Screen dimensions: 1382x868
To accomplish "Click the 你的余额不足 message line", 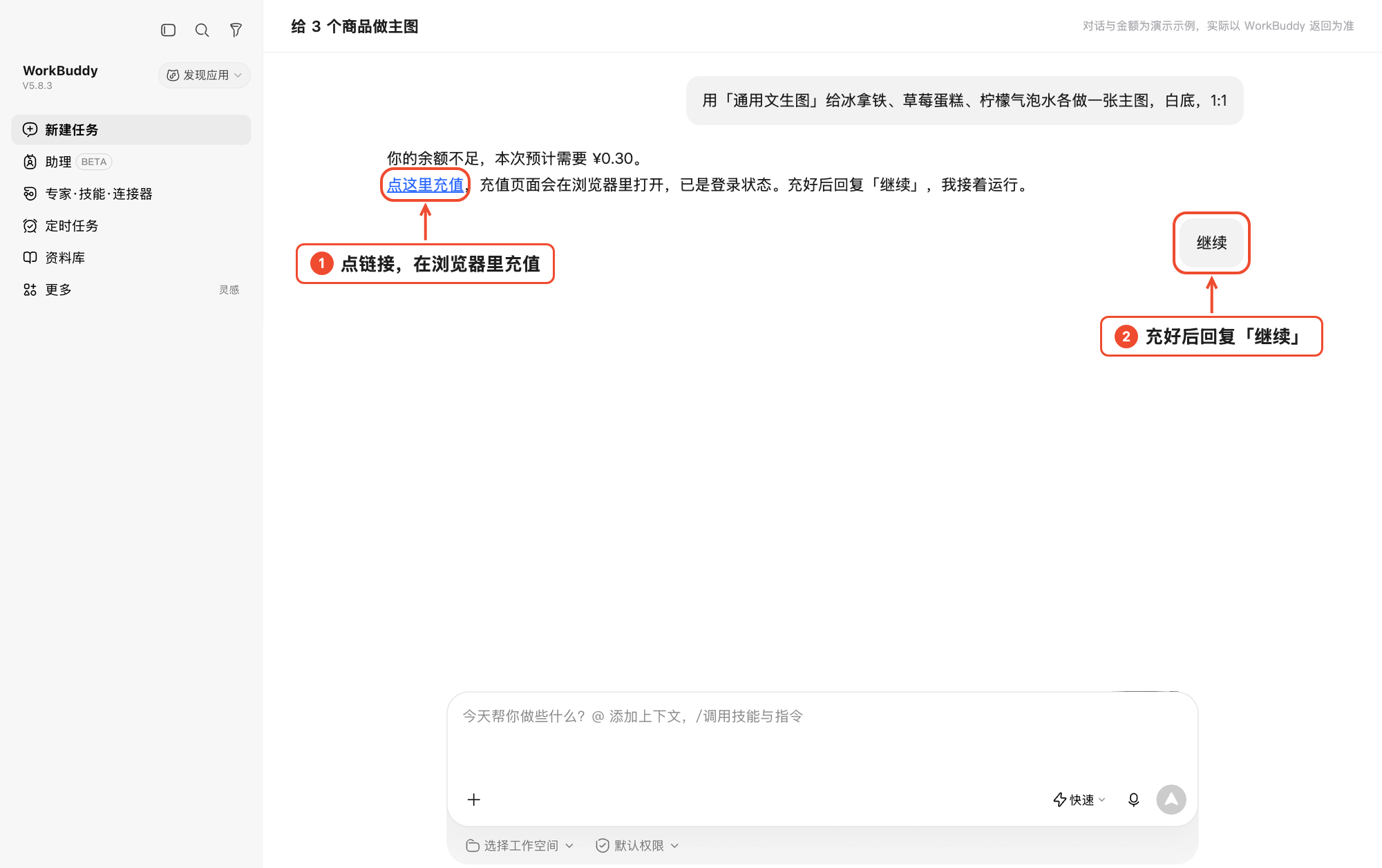I will [516, 158].
